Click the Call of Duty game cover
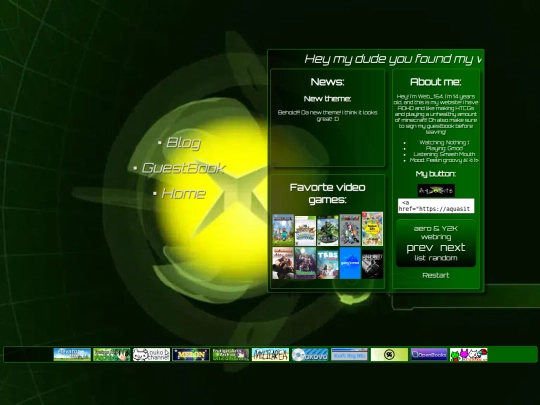Screen dimensions: 540x405 pyautogui.click(x=372, y=264)
